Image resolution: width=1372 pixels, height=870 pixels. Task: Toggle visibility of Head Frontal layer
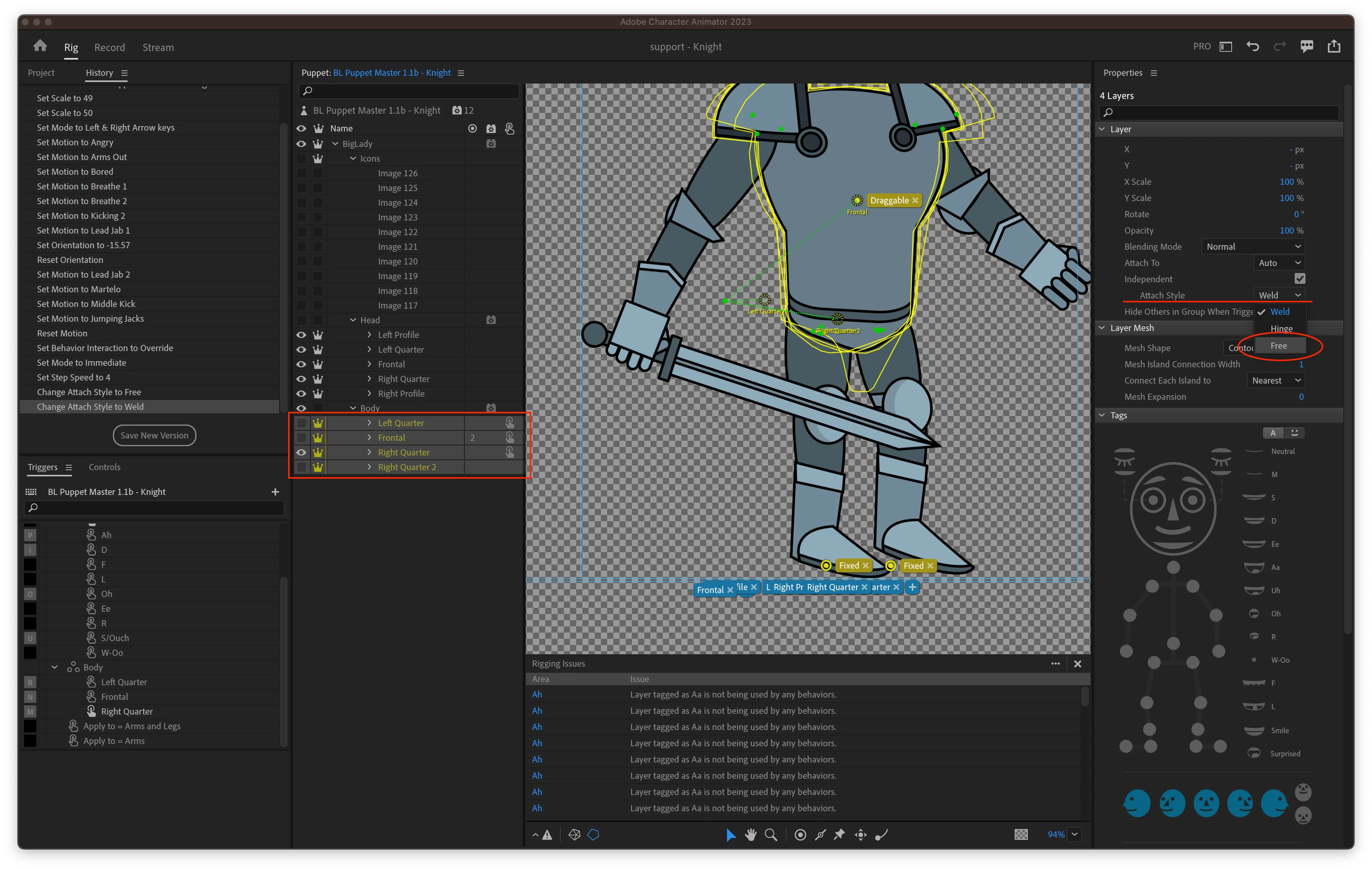301,365
